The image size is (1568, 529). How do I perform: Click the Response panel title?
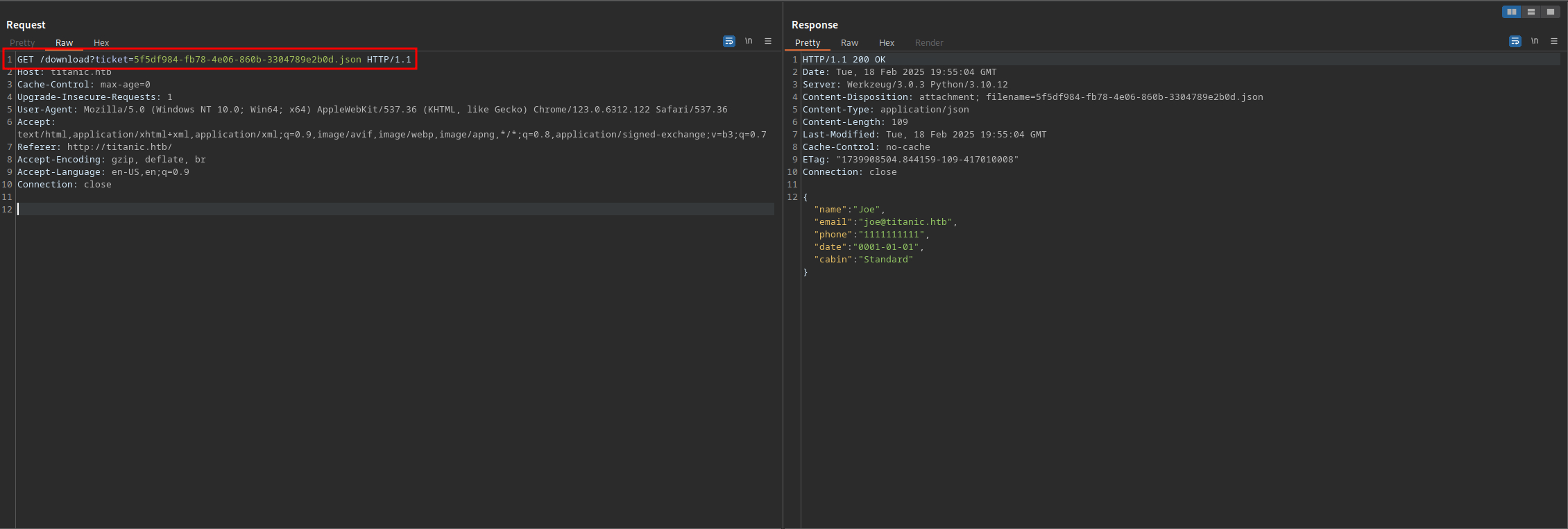[x=815, y=25]
